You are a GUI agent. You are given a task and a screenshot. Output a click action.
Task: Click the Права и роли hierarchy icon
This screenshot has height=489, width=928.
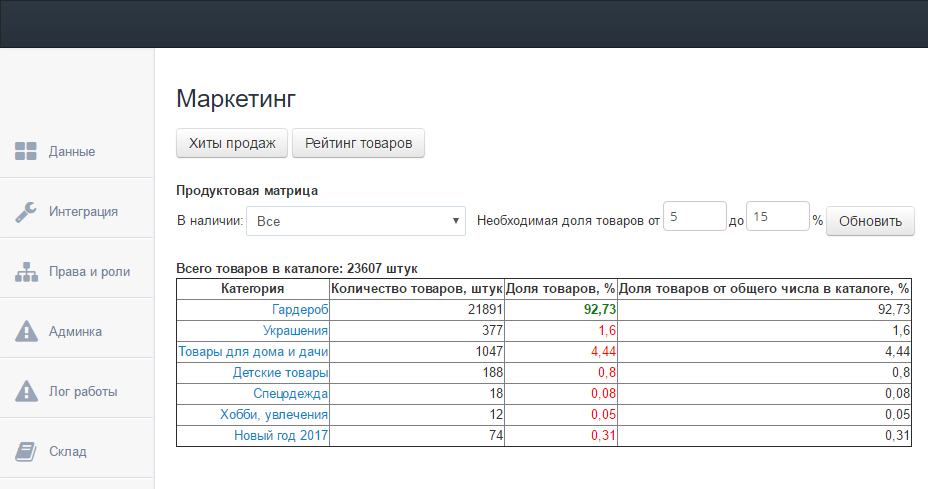pyautogui.click(x=26, y=271)
